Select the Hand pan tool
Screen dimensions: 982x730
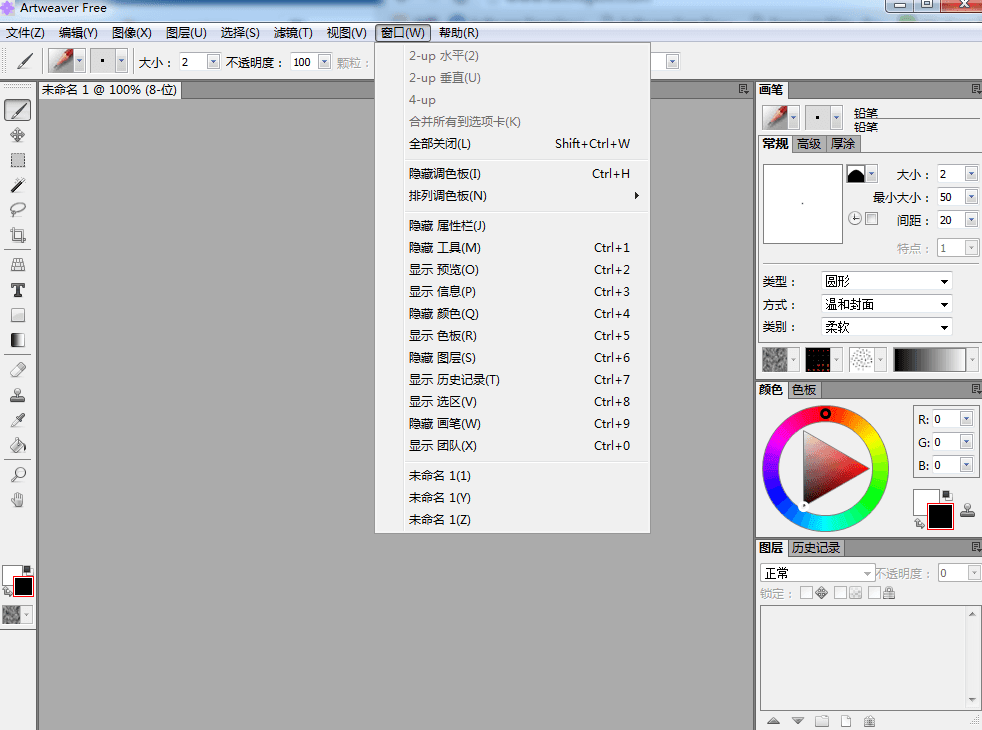(18, 500)
